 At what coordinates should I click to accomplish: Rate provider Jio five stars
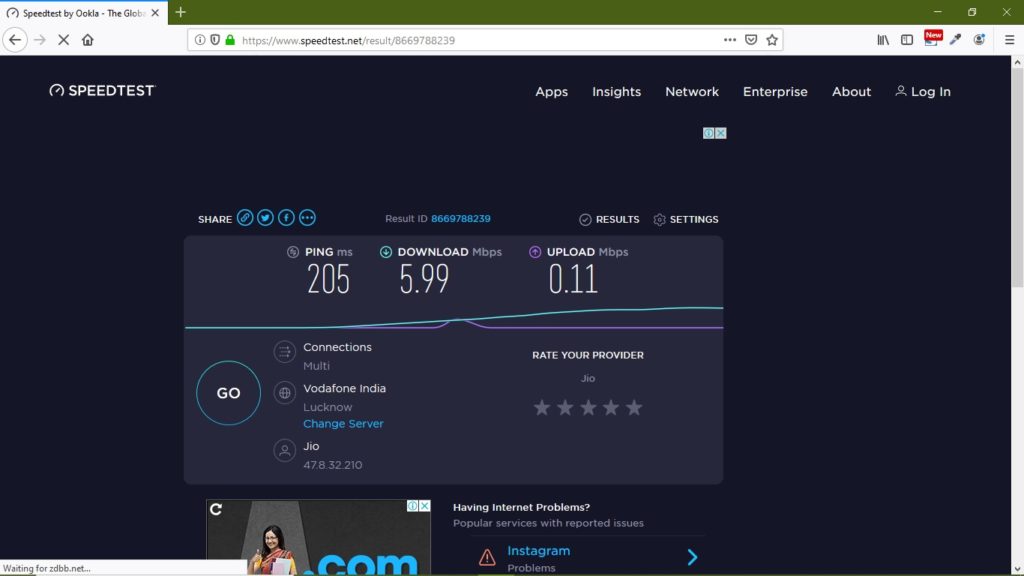(x=634, y=408)
